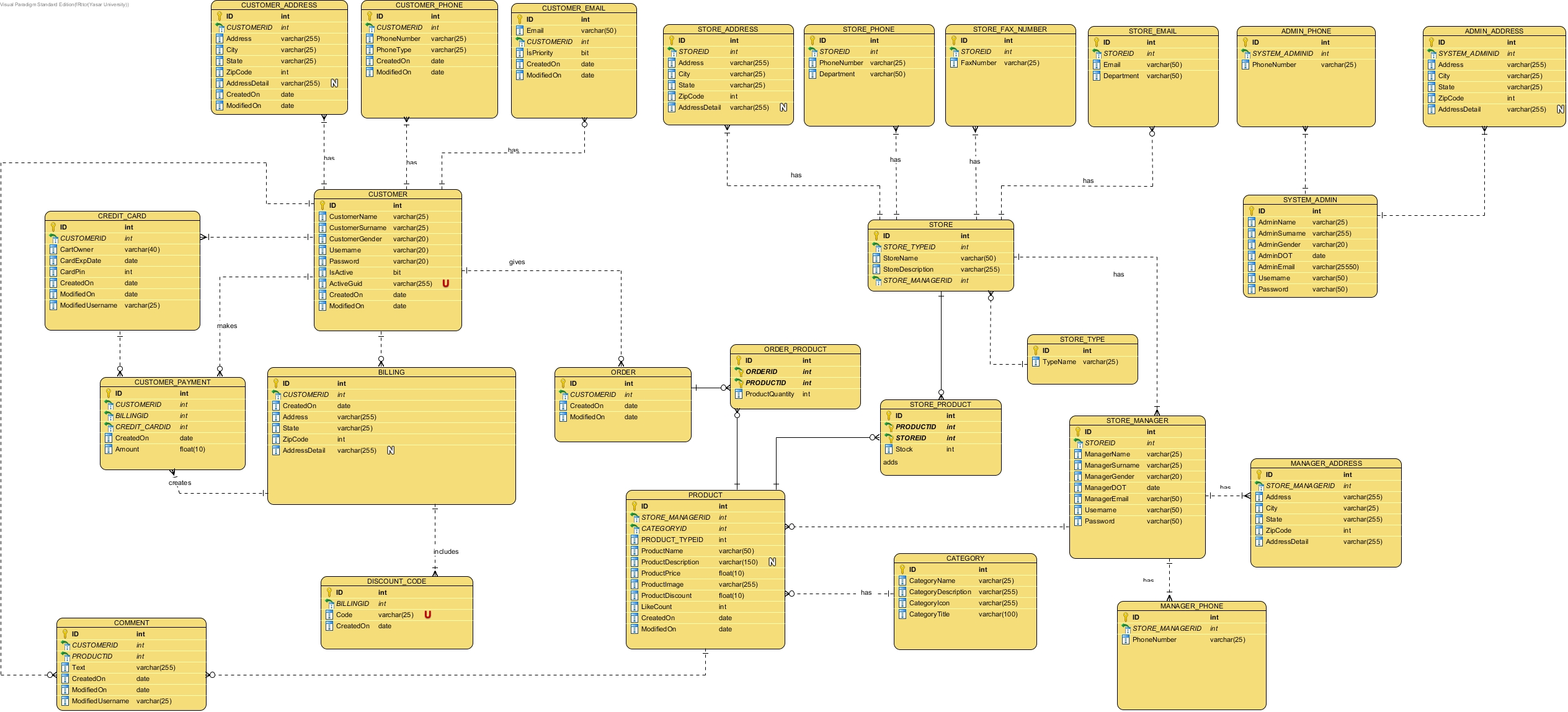The height and width of the screenshot is (712, 1568).
Task: Click the 'creates' relationship label
Action: 180,483
